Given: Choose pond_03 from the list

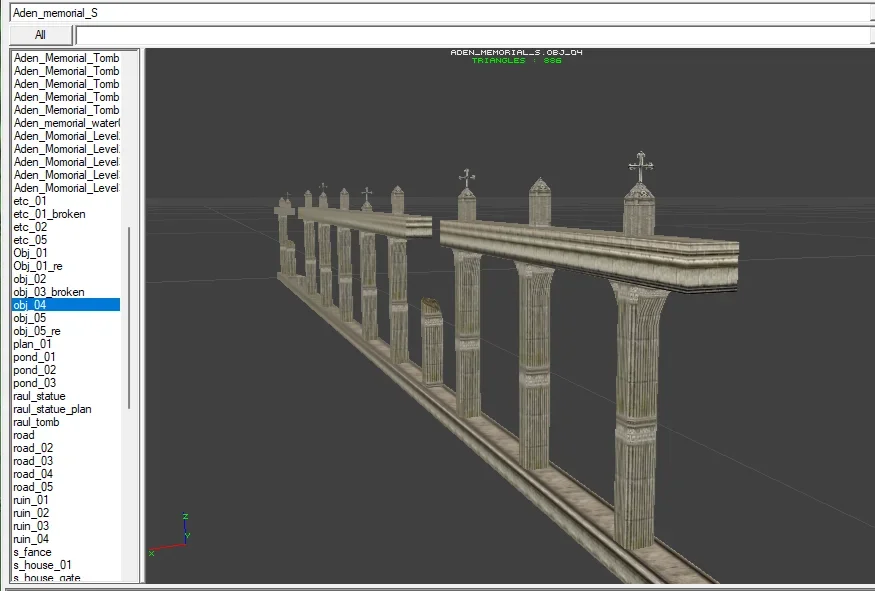Looking at the screenshot, I should 66,383.
